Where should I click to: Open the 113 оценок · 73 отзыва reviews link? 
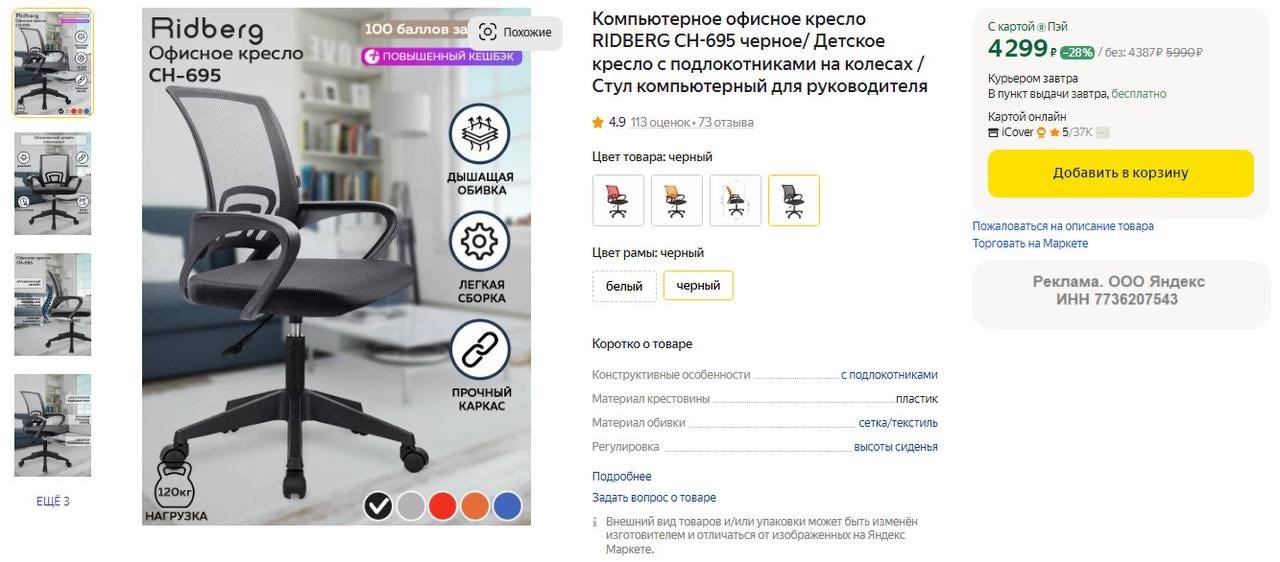(x=692, y=123)
